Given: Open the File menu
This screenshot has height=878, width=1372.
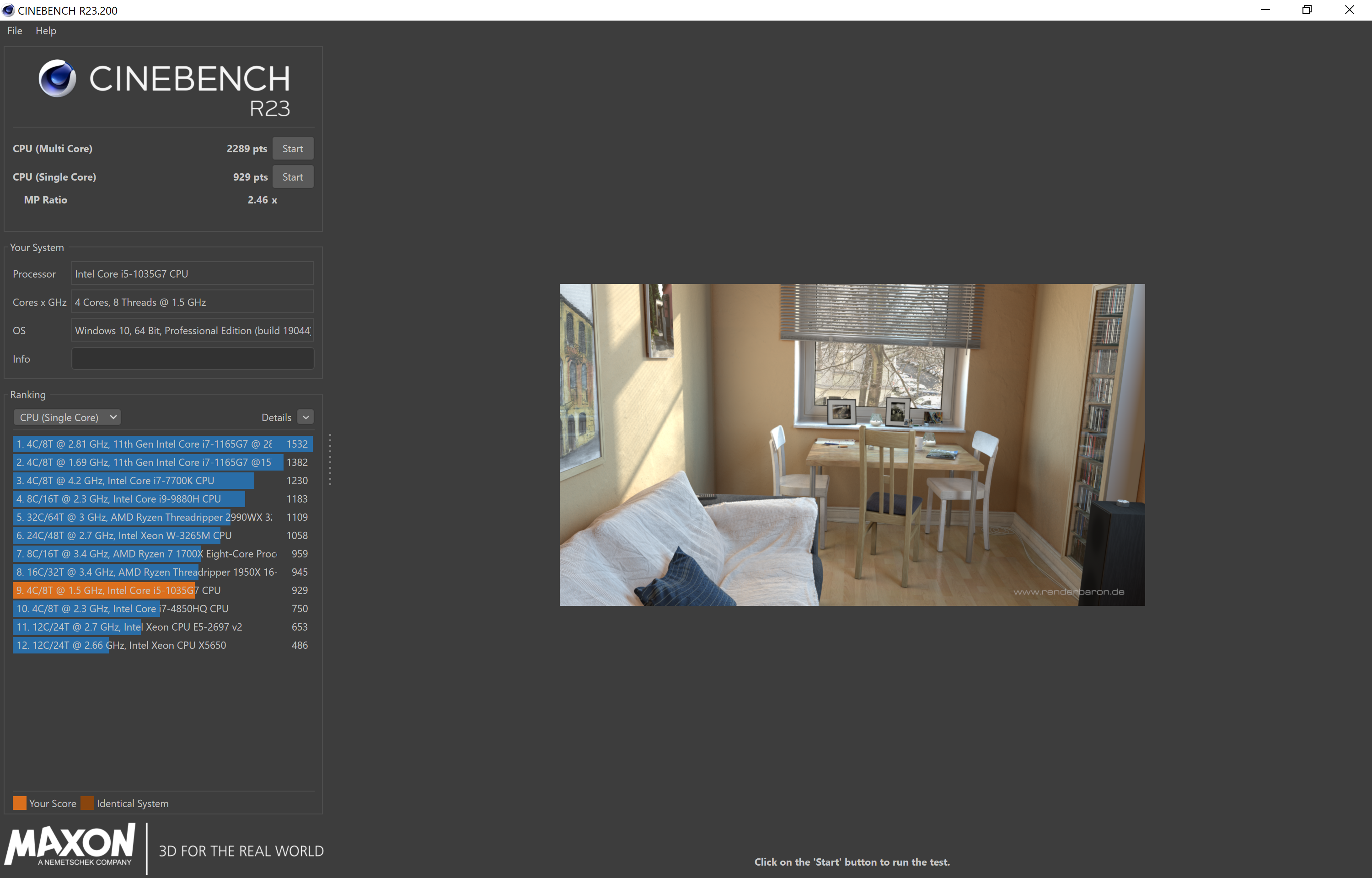Looking at the screenshot, I should 15,31.
